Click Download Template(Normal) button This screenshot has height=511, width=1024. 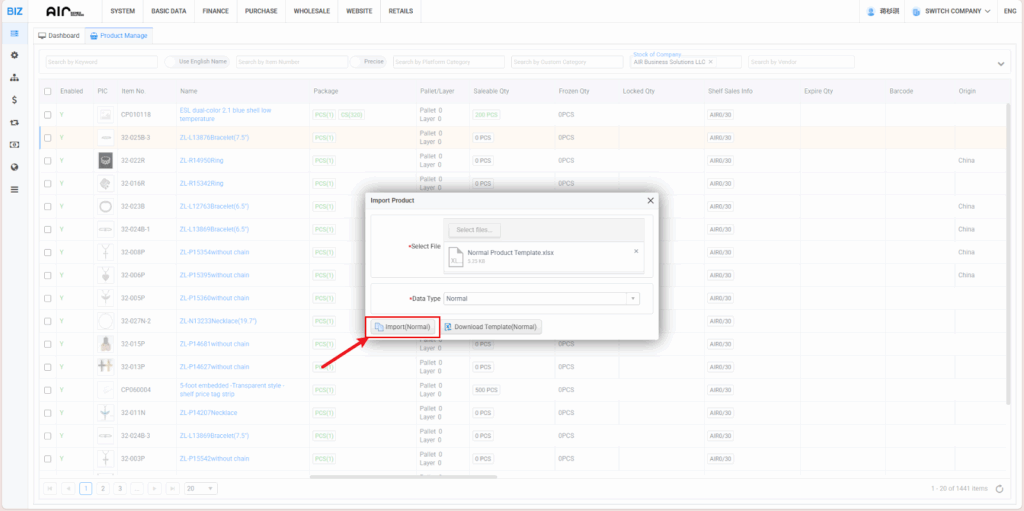click(x=491, y=327)
